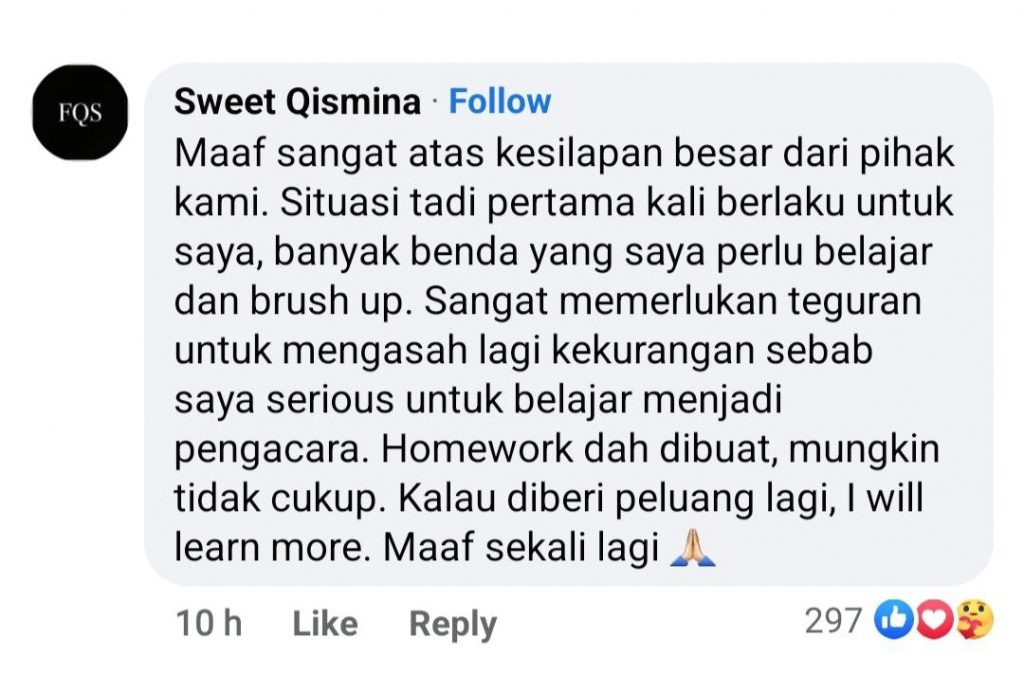This screenshot has height=674, width=1024.
Task: View the 297 reactions count
Action: (x=833, y=620)
